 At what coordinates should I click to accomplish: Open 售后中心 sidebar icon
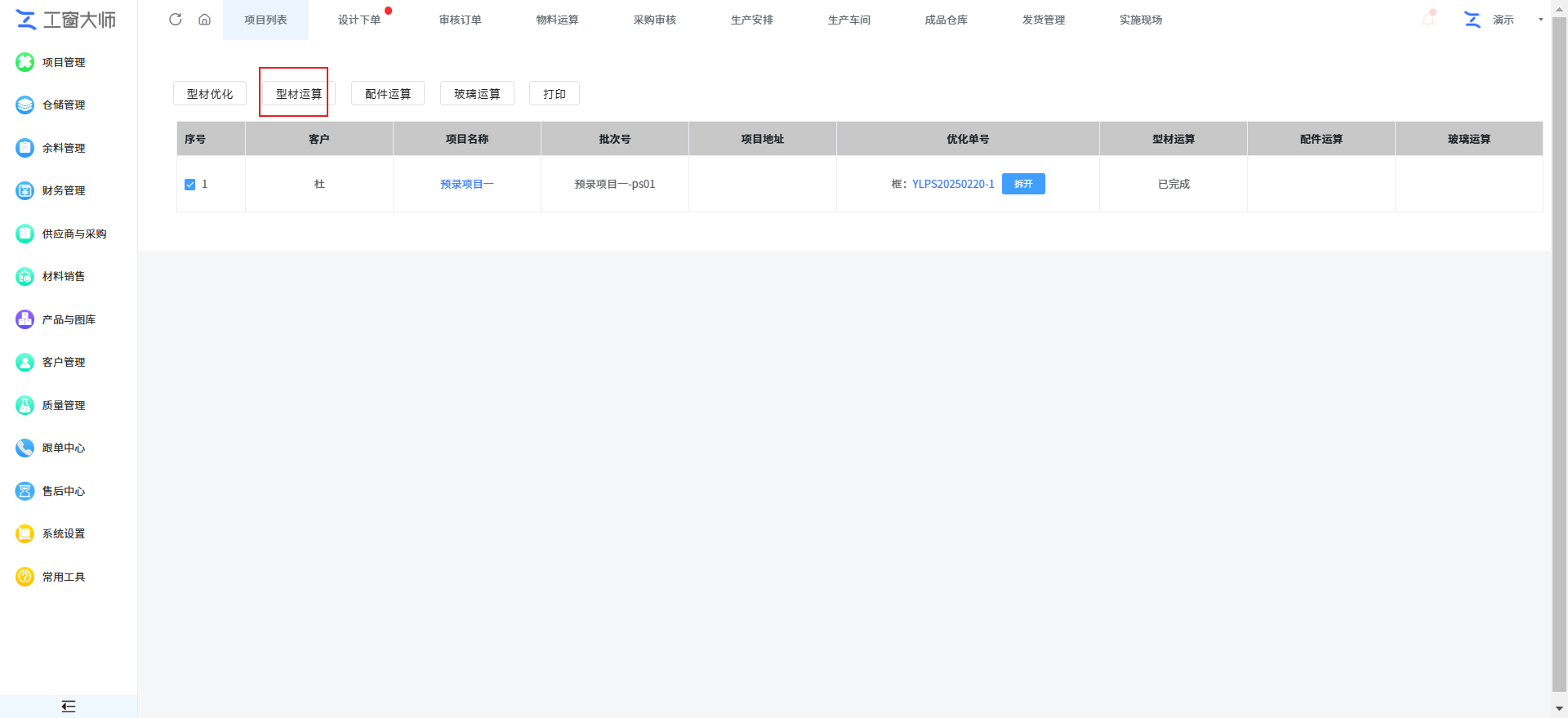tap(25, 491)
